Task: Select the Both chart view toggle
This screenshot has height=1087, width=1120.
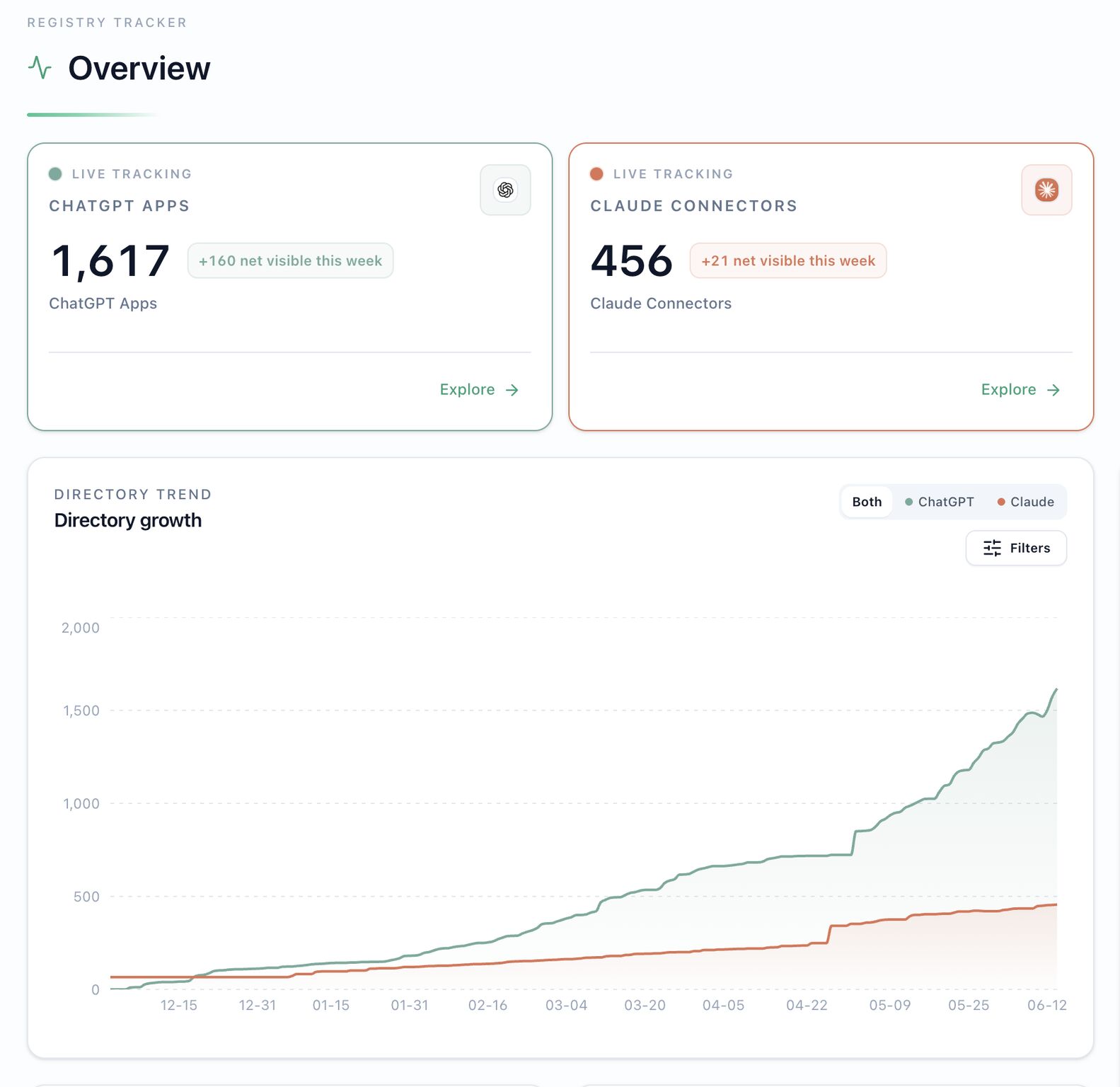Action: coord(867,502)
